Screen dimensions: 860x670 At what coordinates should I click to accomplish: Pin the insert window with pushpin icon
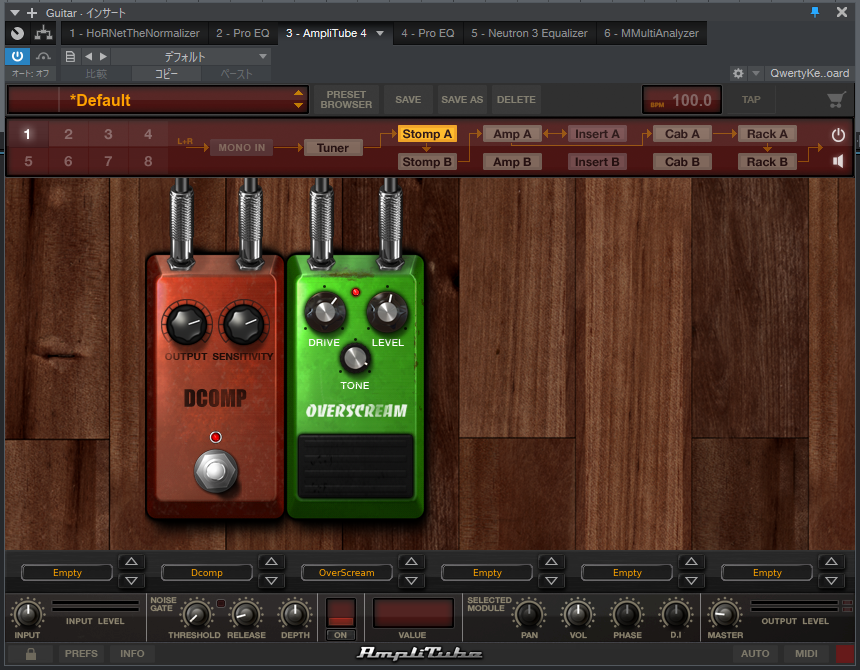[x=815, y=12]
